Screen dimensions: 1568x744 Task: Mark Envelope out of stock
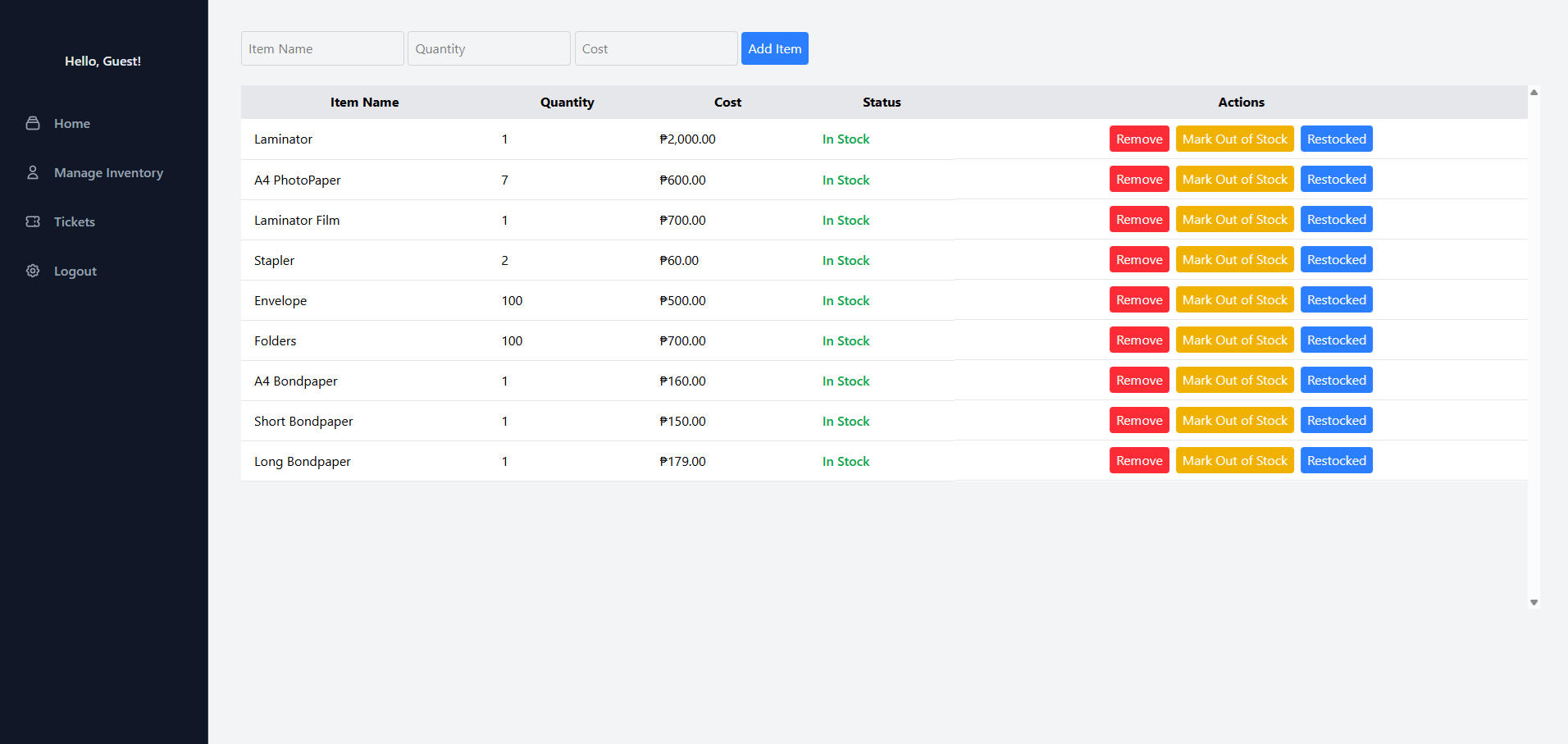1234,299
